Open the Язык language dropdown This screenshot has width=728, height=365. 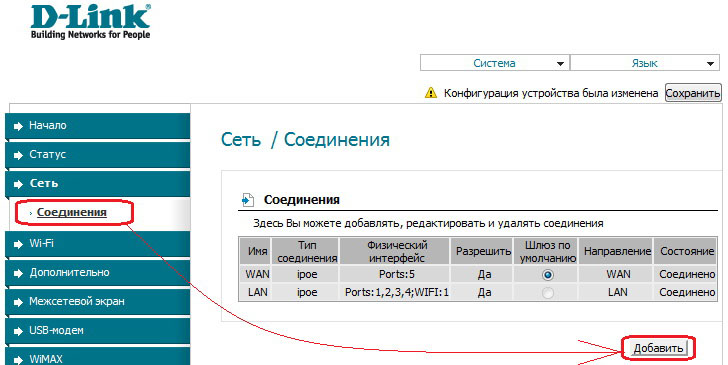pyautogui.click(x=645, y=63)
